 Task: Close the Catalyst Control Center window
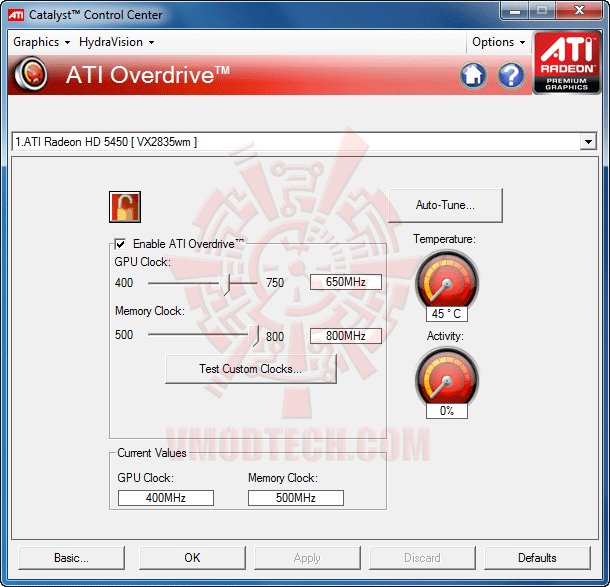pos(579,11)
